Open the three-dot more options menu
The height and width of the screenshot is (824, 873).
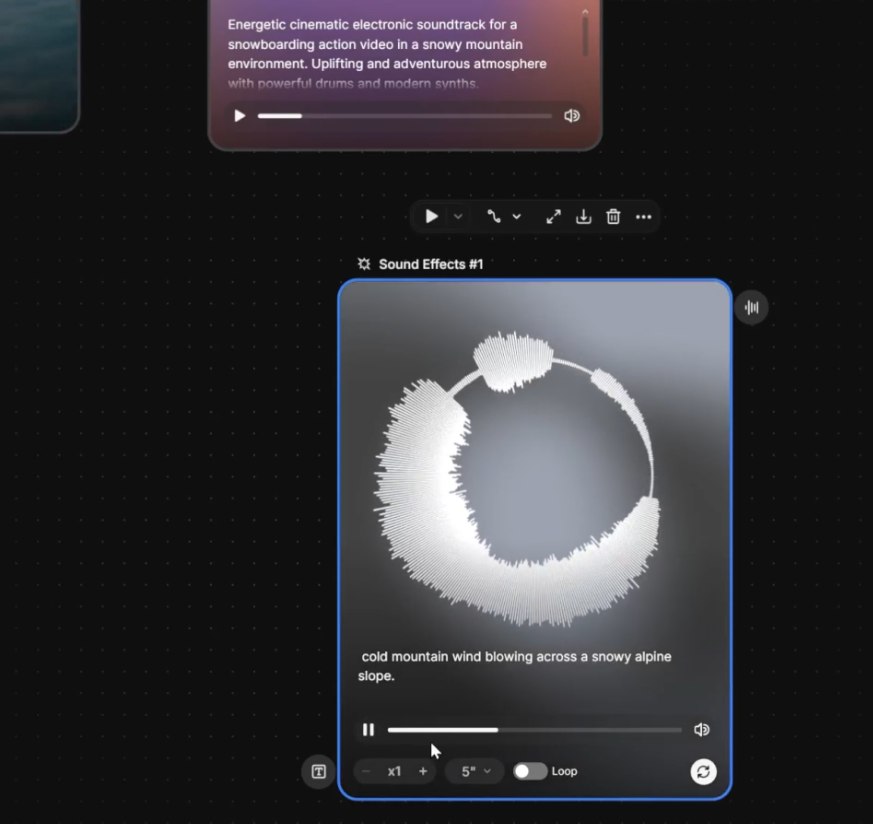(x=643, y=216)
